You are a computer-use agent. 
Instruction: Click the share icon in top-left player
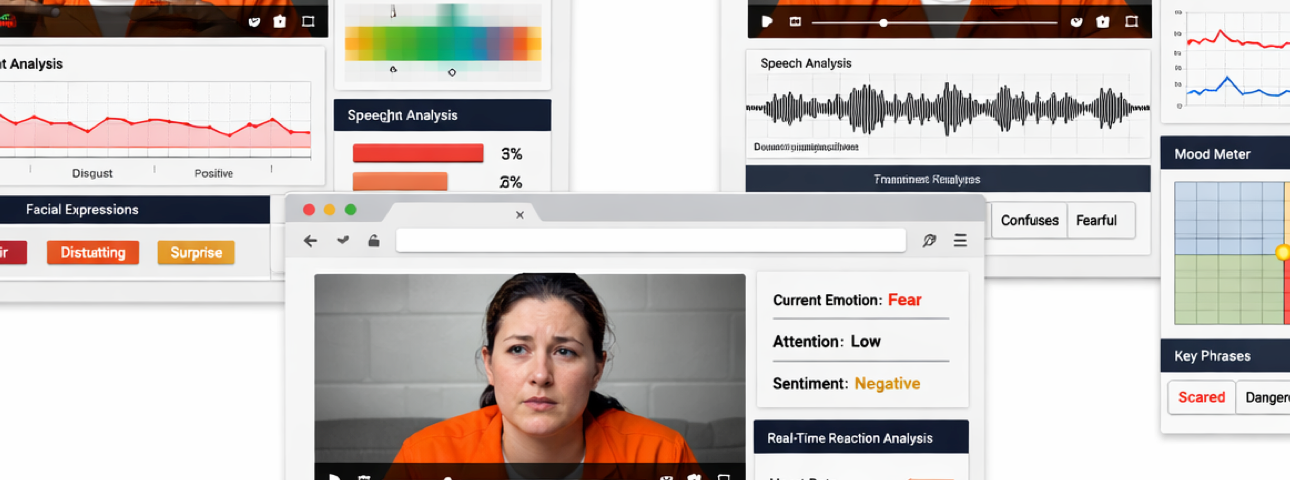[x=280, y=21]
